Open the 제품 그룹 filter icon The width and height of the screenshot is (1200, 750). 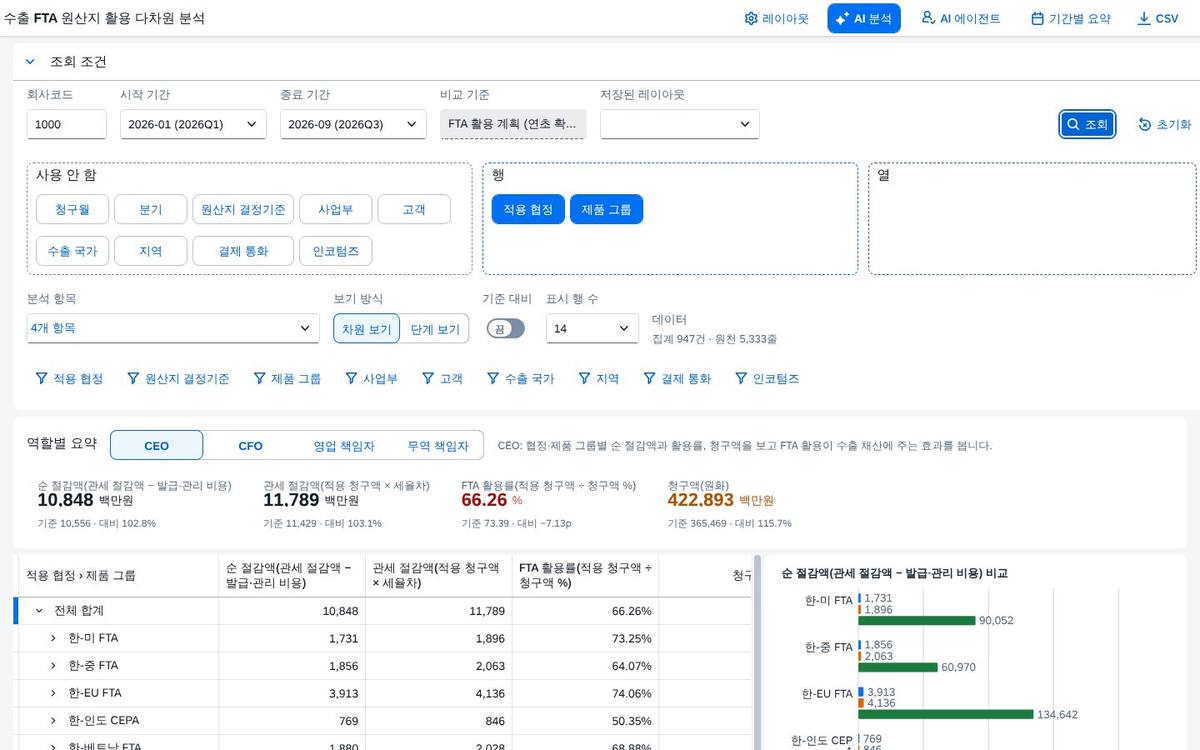pos(260,379)
